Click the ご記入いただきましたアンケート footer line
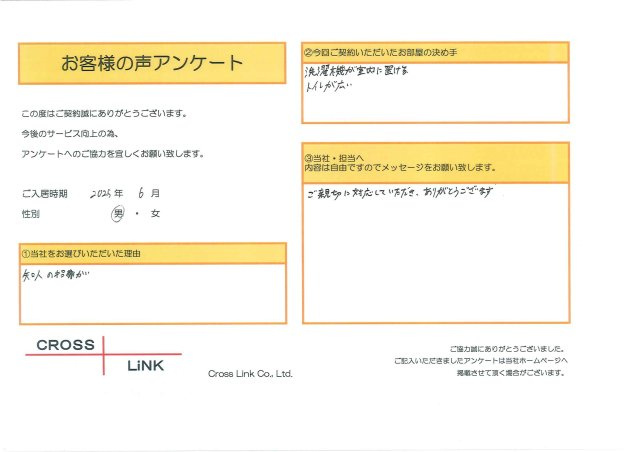Screen dimensions: 640x452 coord(480,361)
